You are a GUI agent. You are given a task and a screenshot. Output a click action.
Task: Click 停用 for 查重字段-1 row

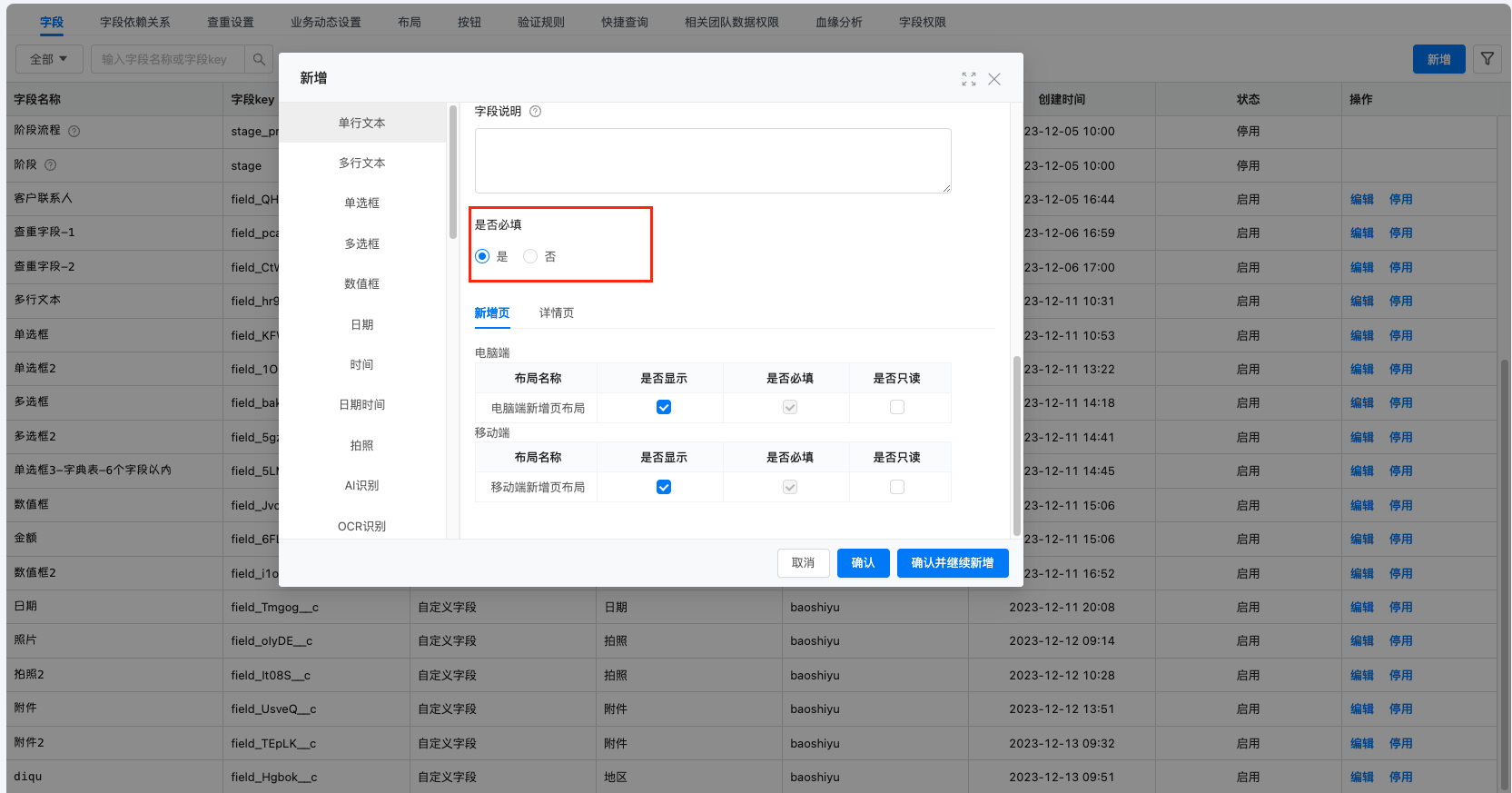pyautogui.click(x=1400, y=233)
